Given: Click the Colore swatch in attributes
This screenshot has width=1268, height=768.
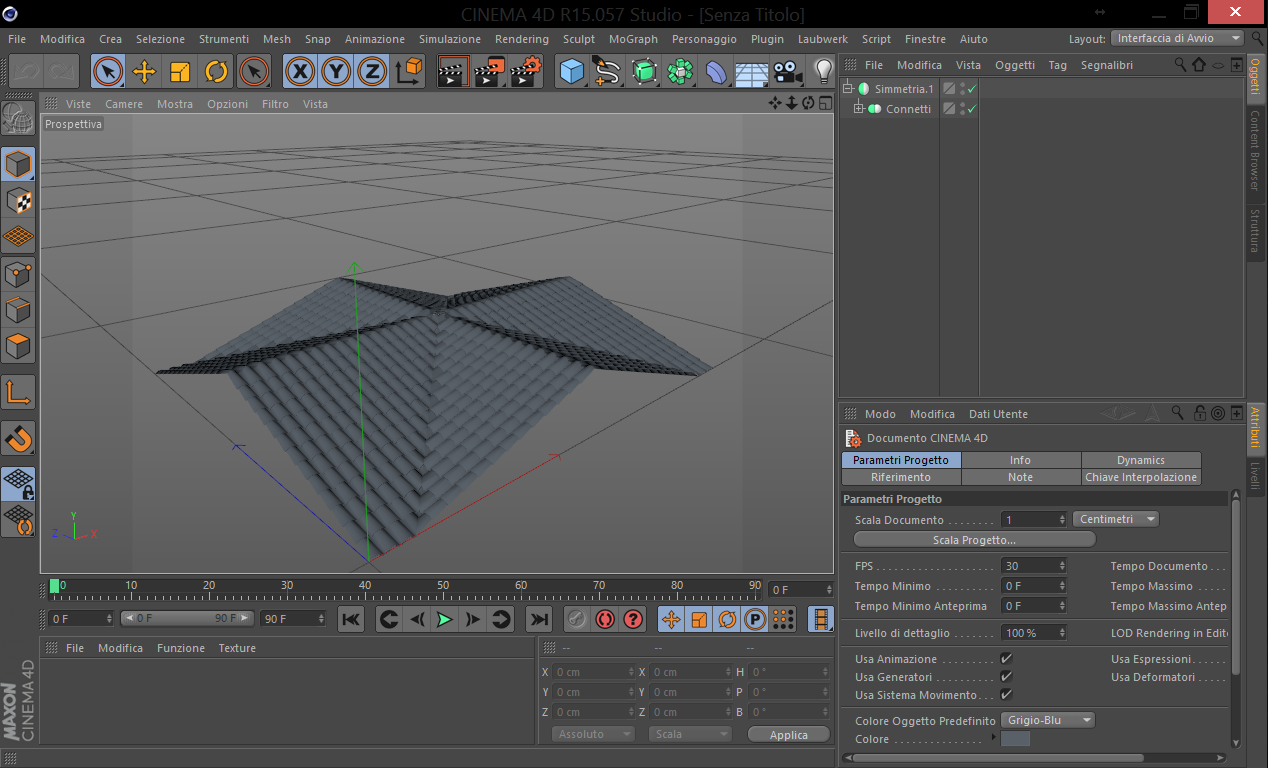Looking at the screenshot, I should (1015, 739).
